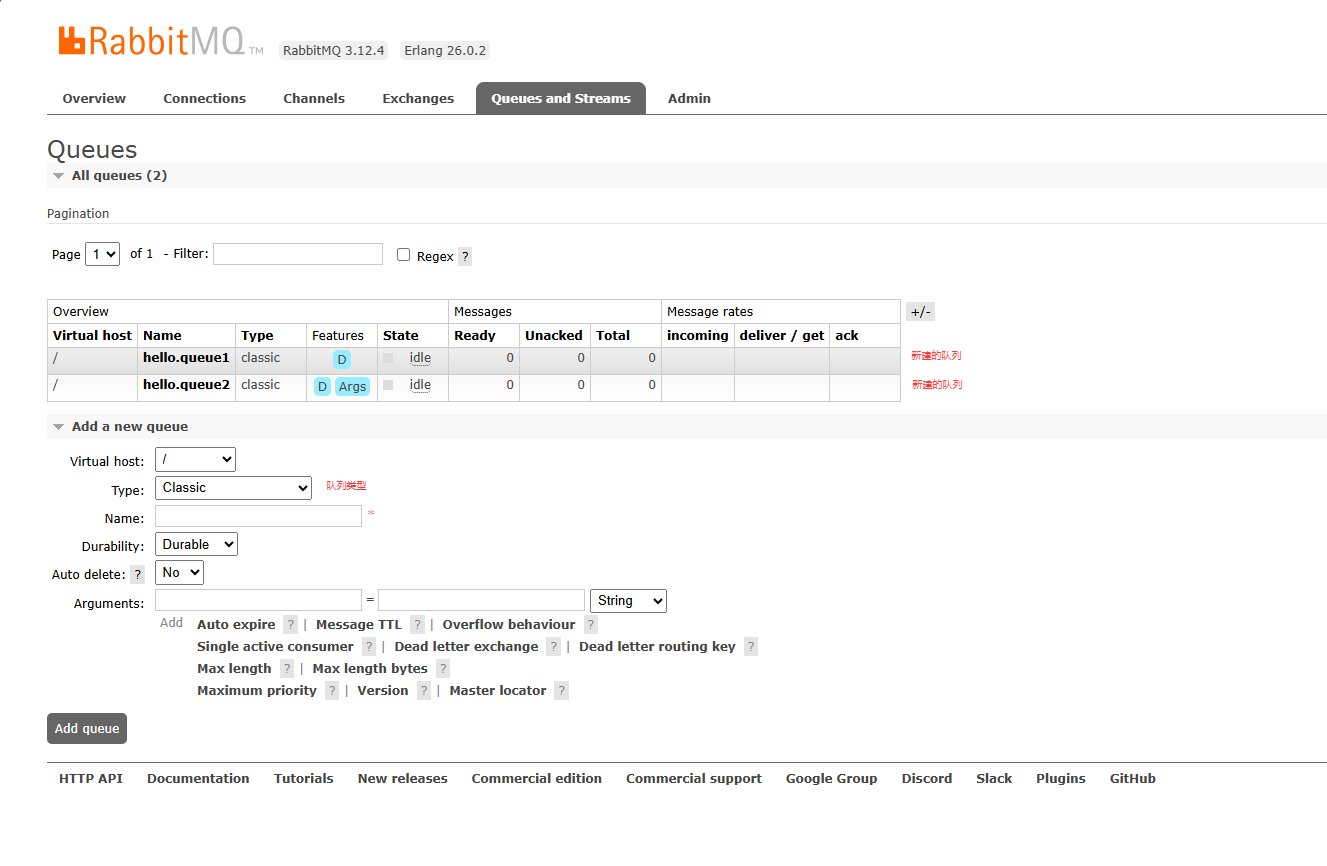Click the Arguments value input field

[x=481, y=600]
